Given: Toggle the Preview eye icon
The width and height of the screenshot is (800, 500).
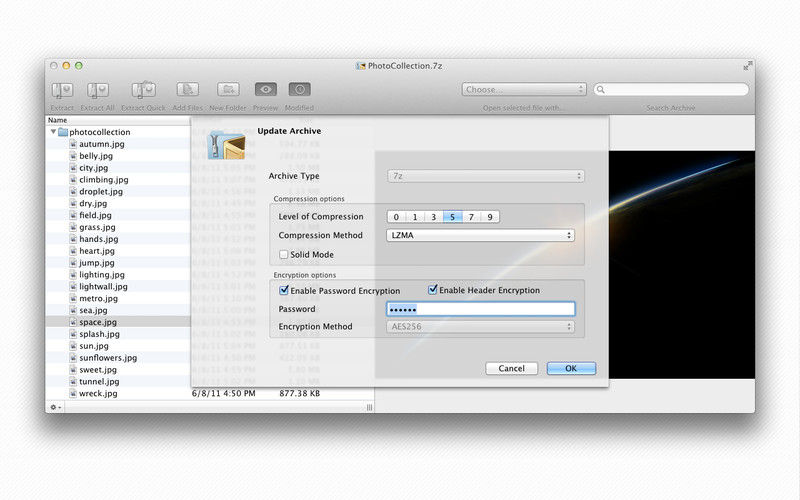Looking at the screenshot, I should pos(265,89).
